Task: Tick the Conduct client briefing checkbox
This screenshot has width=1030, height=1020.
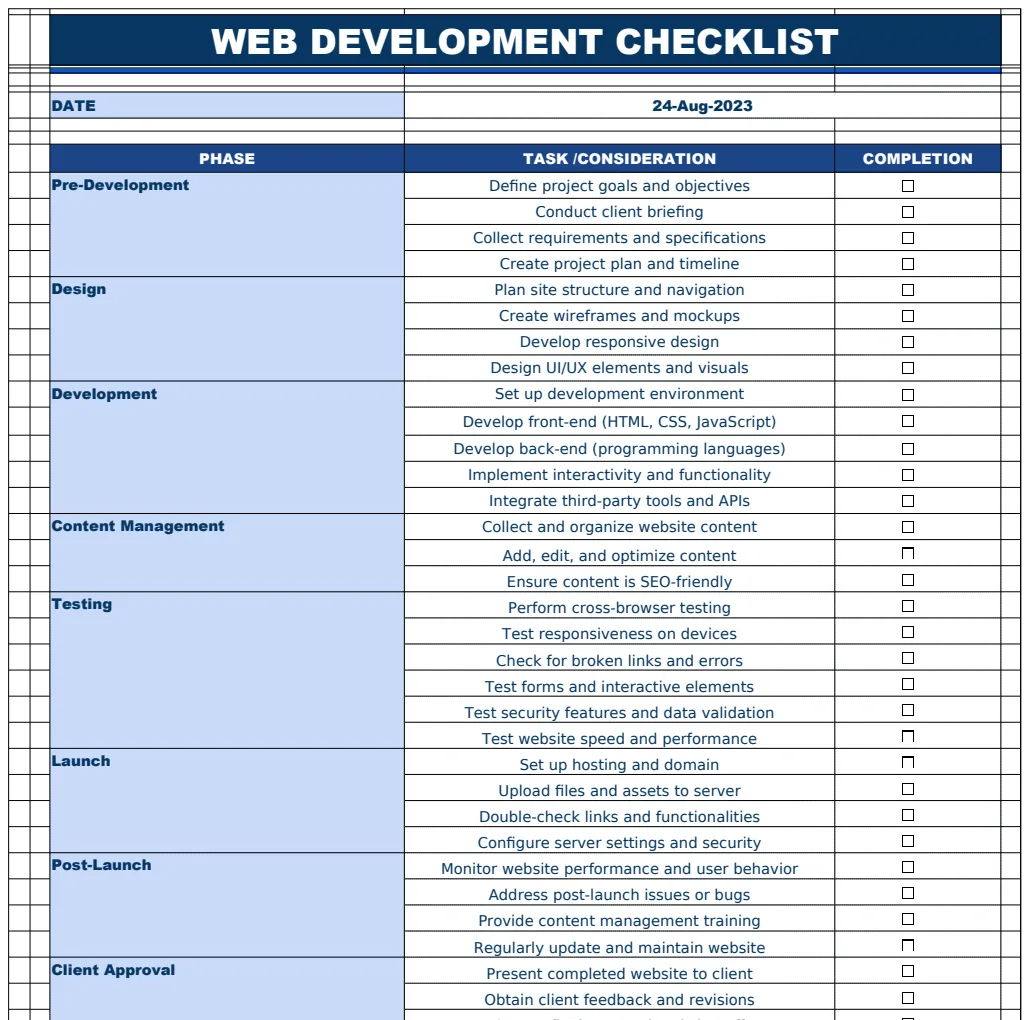Action: [x=908, y=212]
